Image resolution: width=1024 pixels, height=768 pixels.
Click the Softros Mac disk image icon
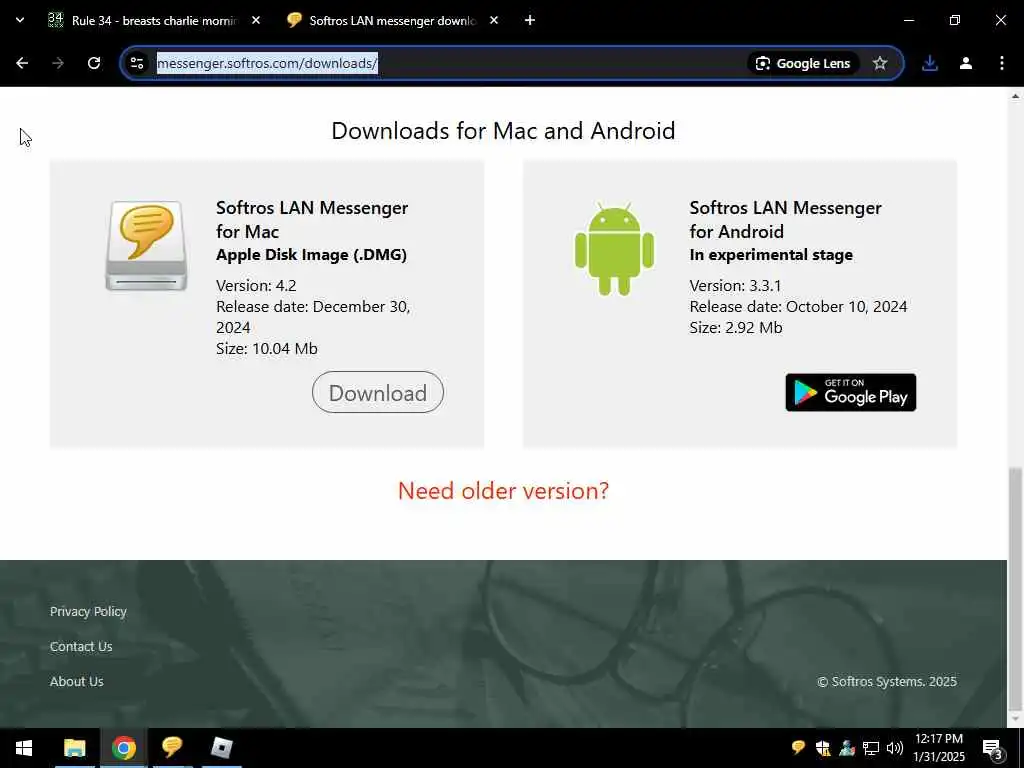pos(146,246)
